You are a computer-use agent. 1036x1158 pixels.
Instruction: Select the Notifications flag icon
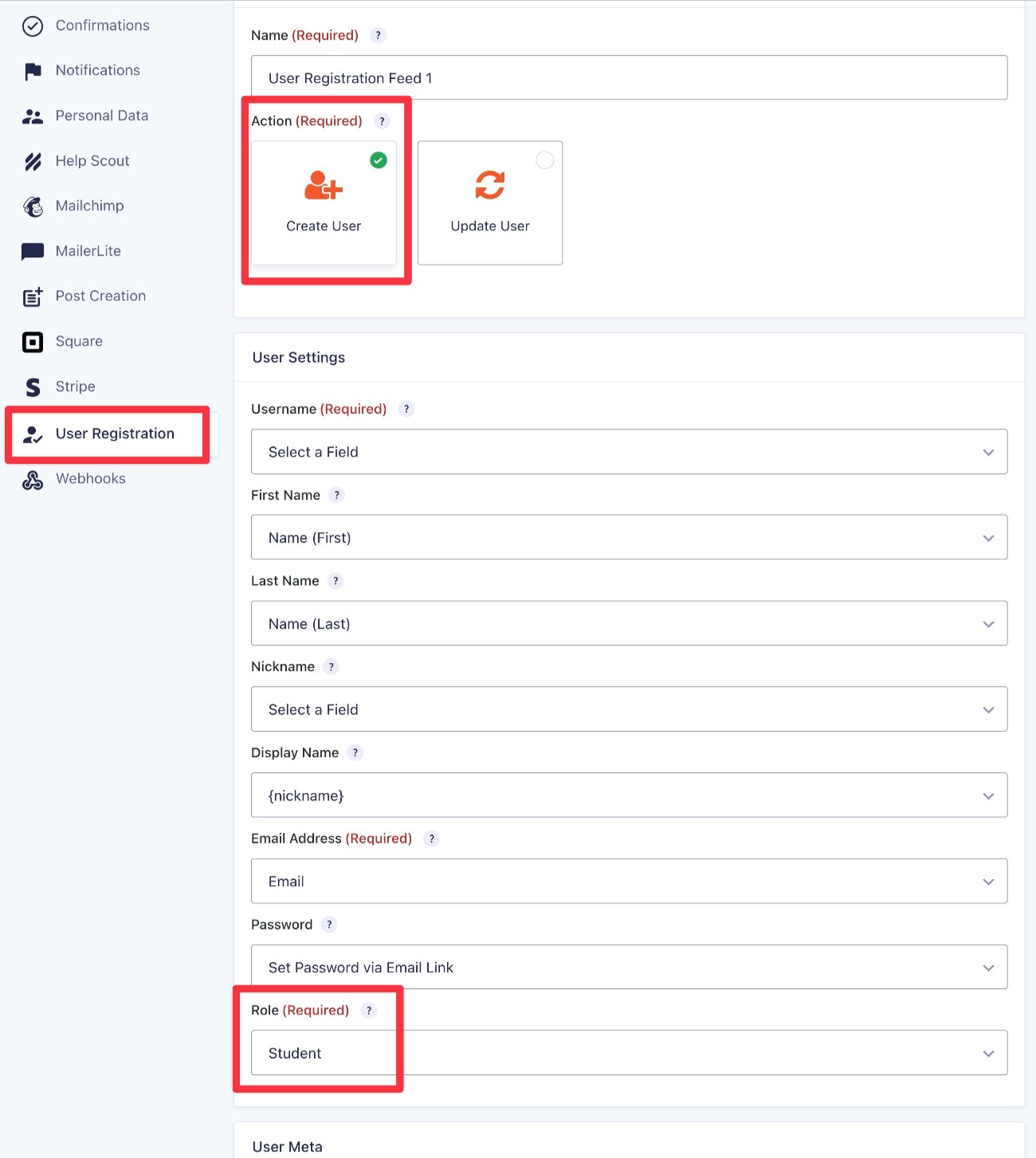33,70
